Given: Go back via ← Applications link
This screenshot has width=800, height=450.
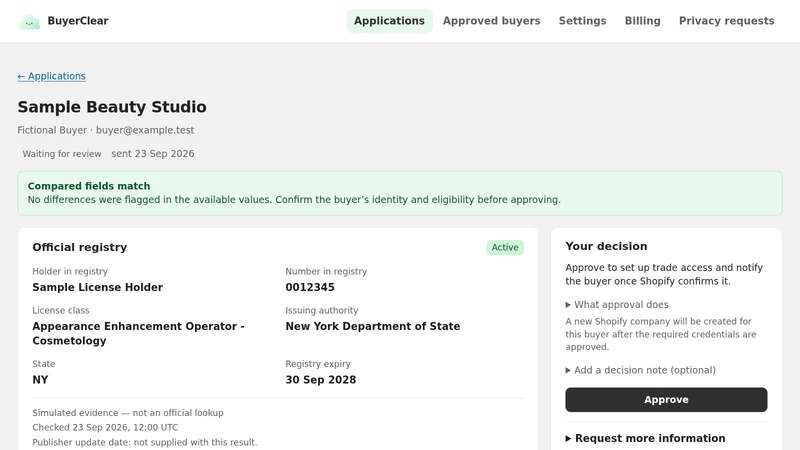Looking at the screenshot, I should pyautogui.click(x=52, y=76).
